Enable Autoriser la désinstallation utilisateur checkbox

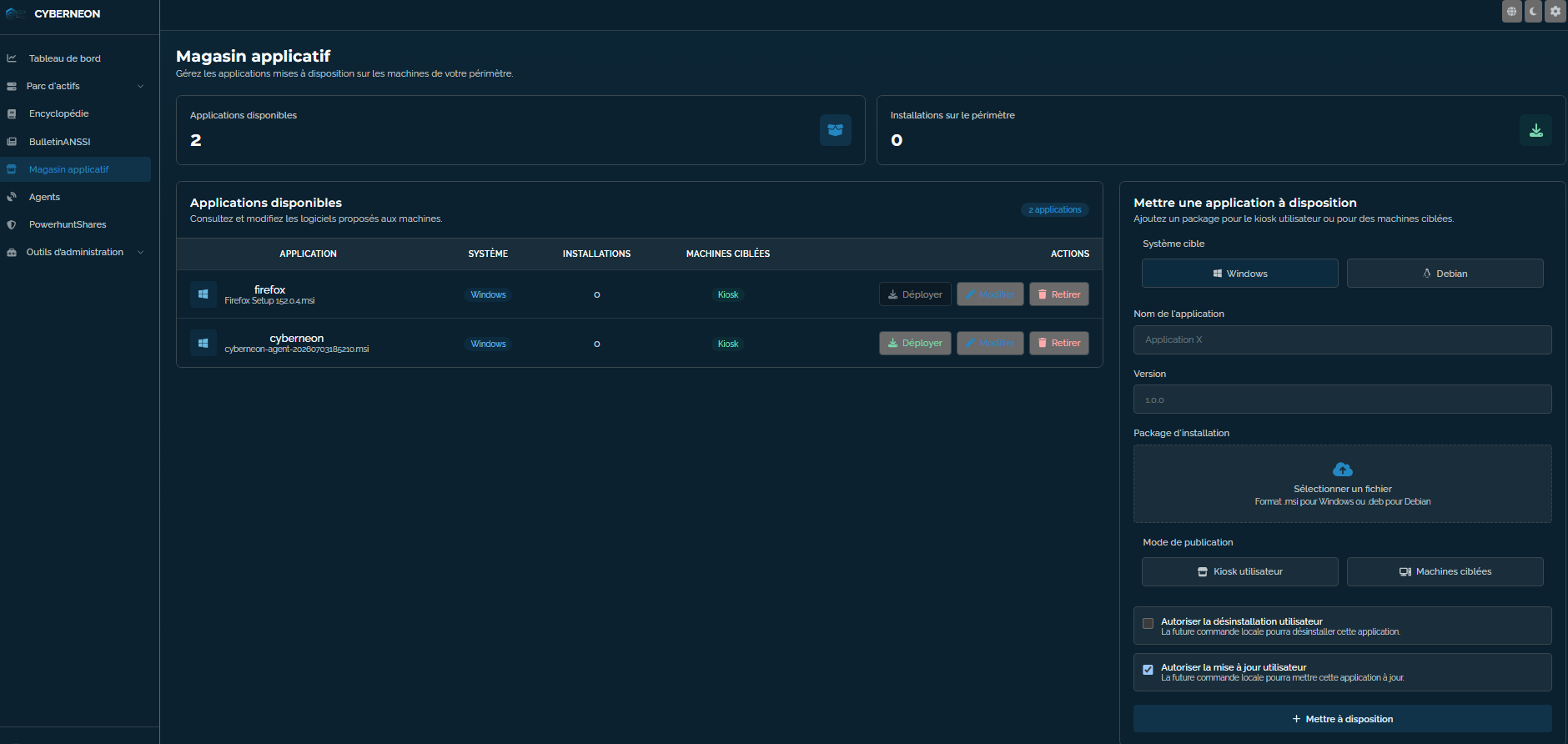(1148, 623)
